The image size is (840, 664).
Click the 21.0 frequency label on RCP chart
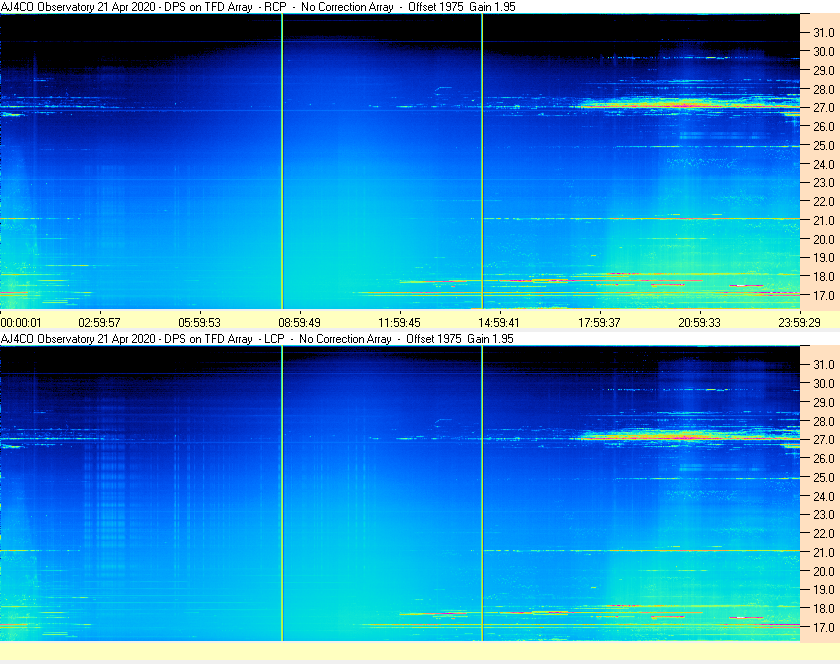pyautogui.click(x=824, y=220)
